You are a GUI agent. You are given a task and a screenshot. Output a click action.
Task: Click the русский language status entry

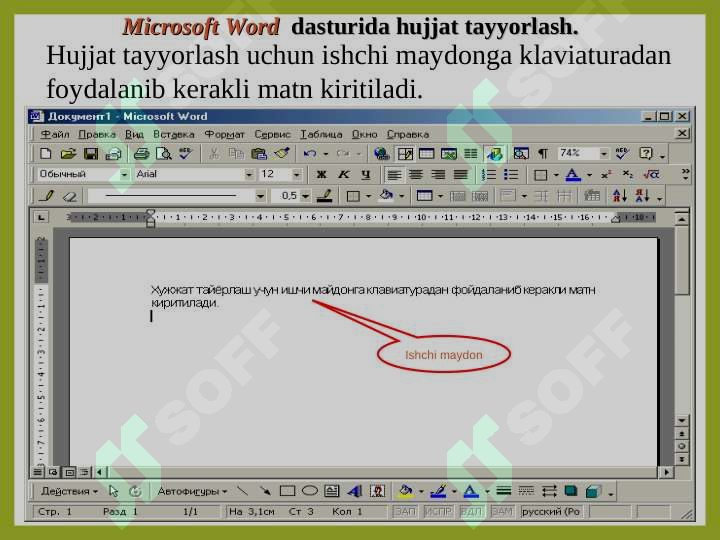(551, 512)
